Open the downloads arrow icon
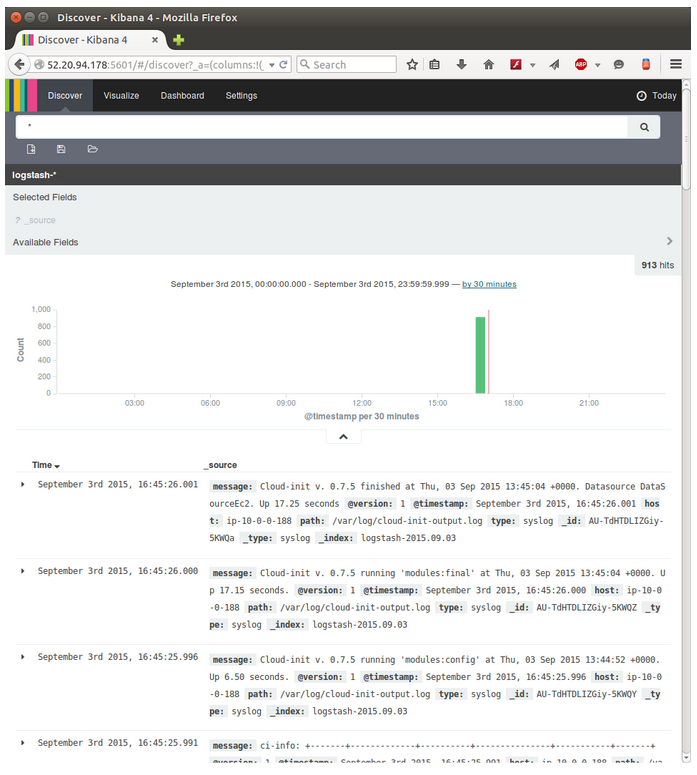 click(461, 64)
